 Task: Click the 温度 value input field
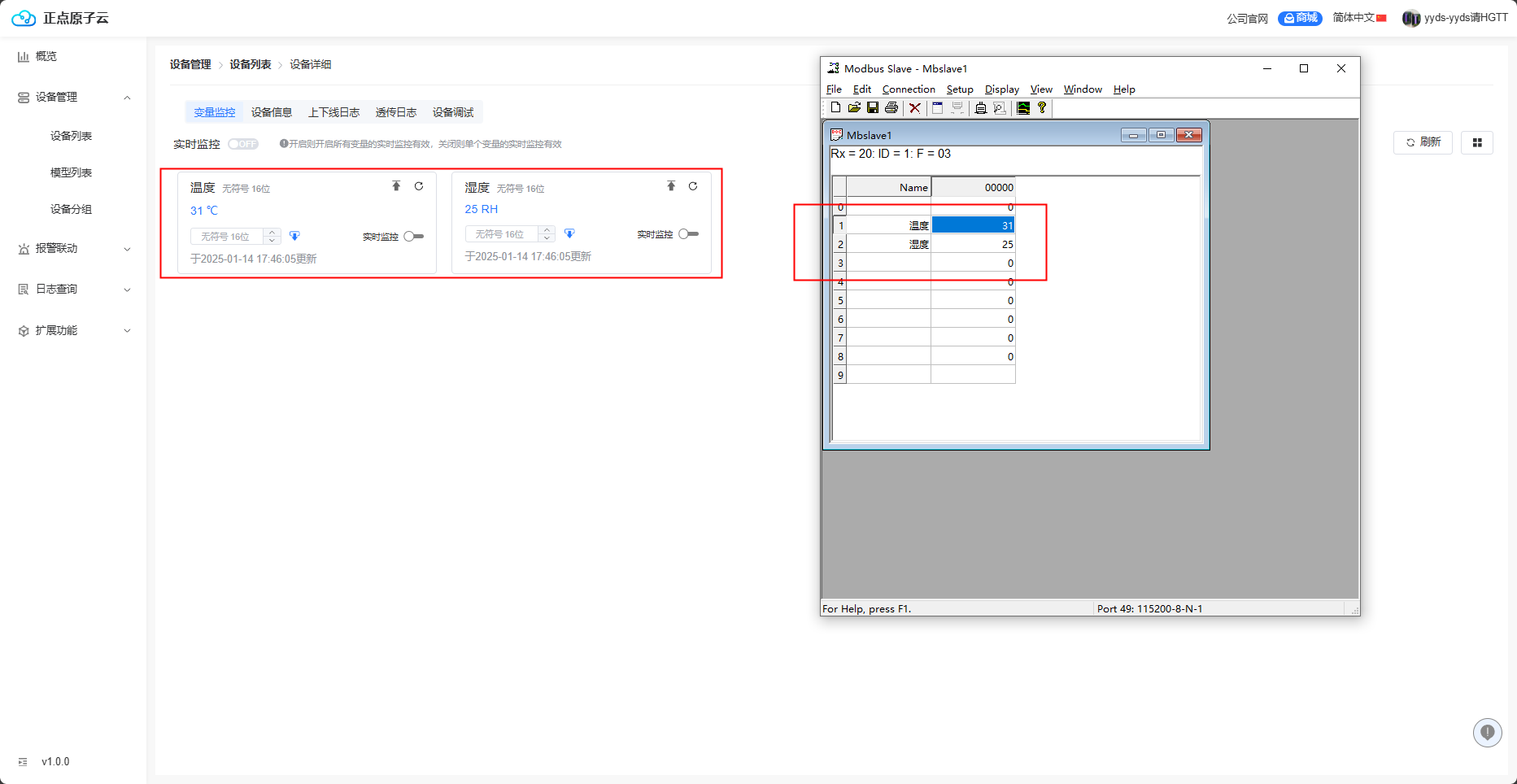pyautogui.click(x=227, y=237)
